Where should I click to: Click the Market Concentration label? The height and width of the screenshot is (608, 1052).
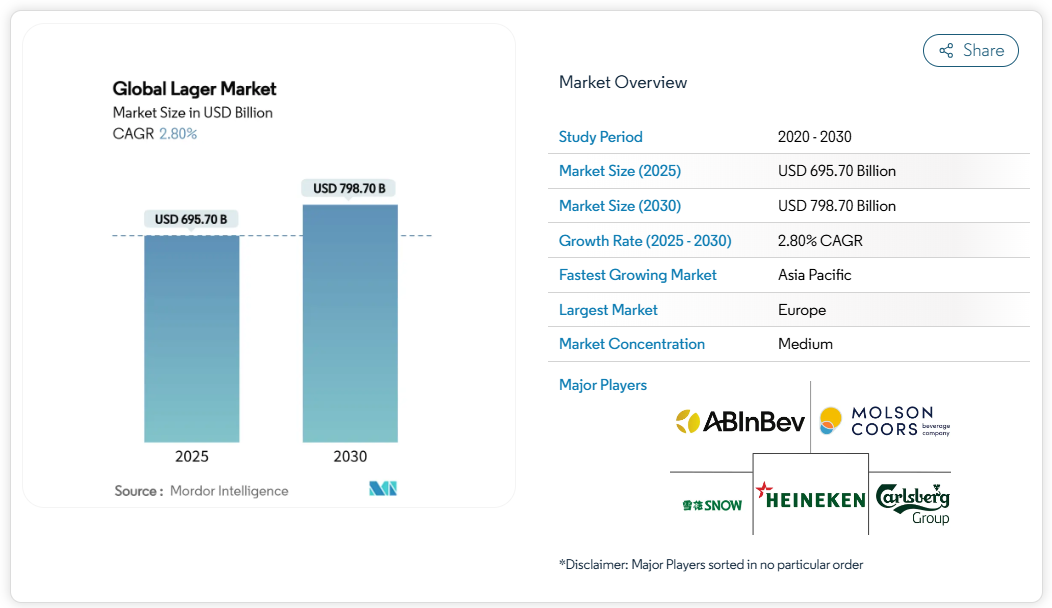pyautogui.click(x=631, y=344)
